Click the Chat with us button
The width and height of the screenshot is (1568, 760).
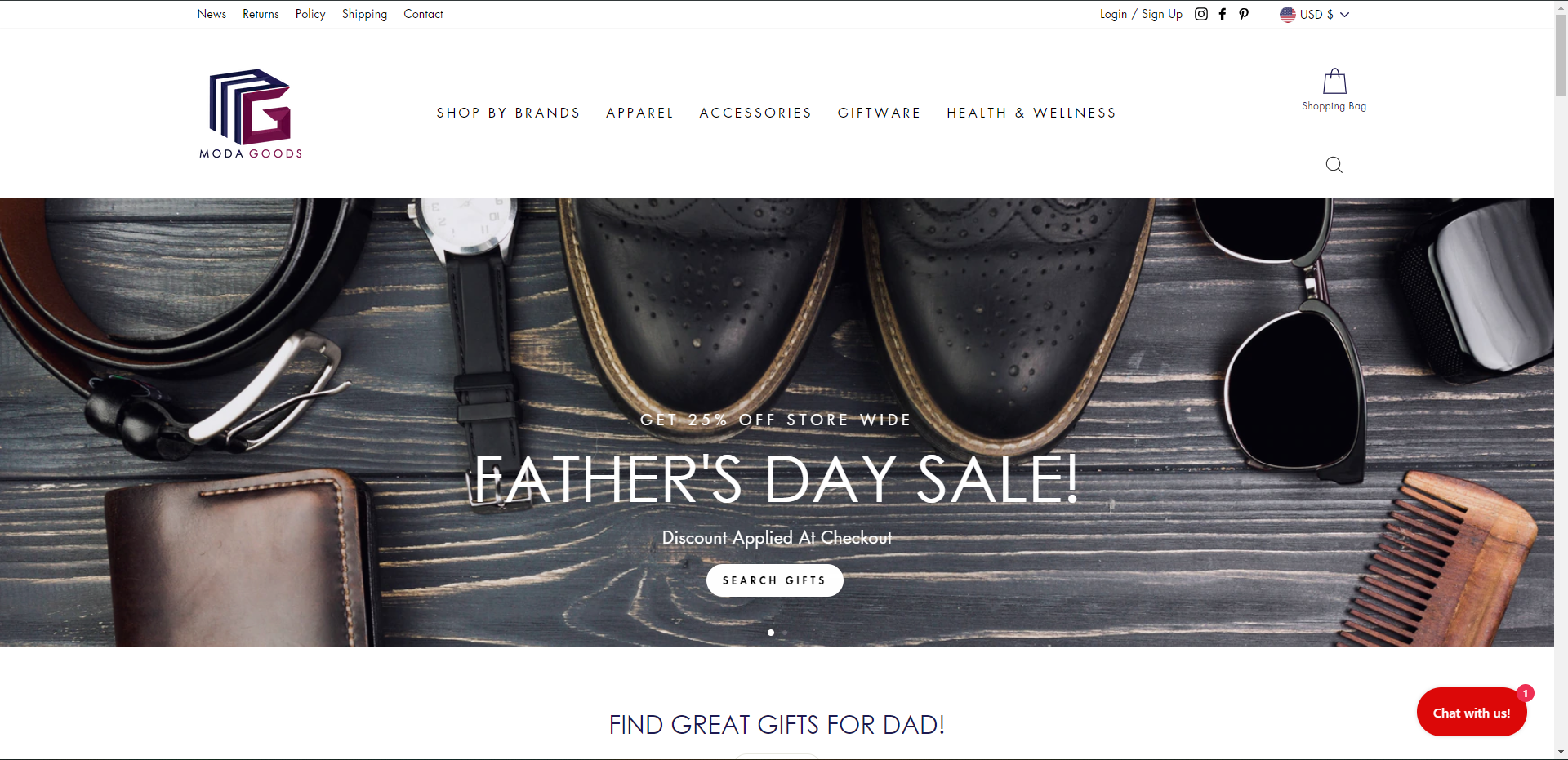(1472, 712)
